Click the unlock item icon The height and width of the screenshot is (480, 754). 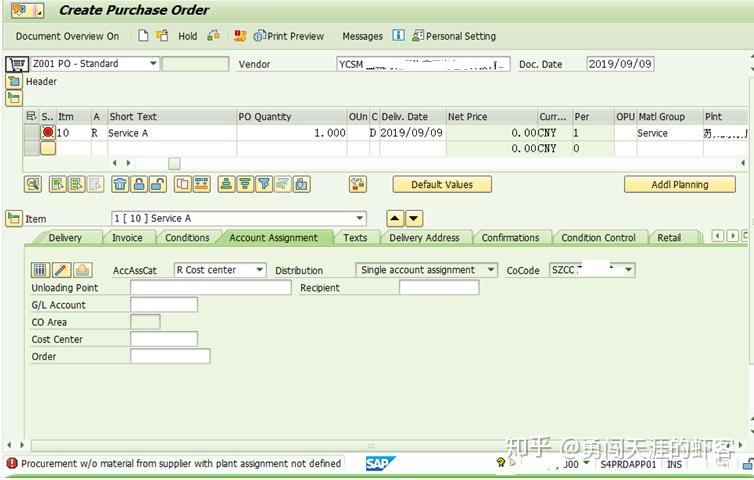[x=158, y=184]
